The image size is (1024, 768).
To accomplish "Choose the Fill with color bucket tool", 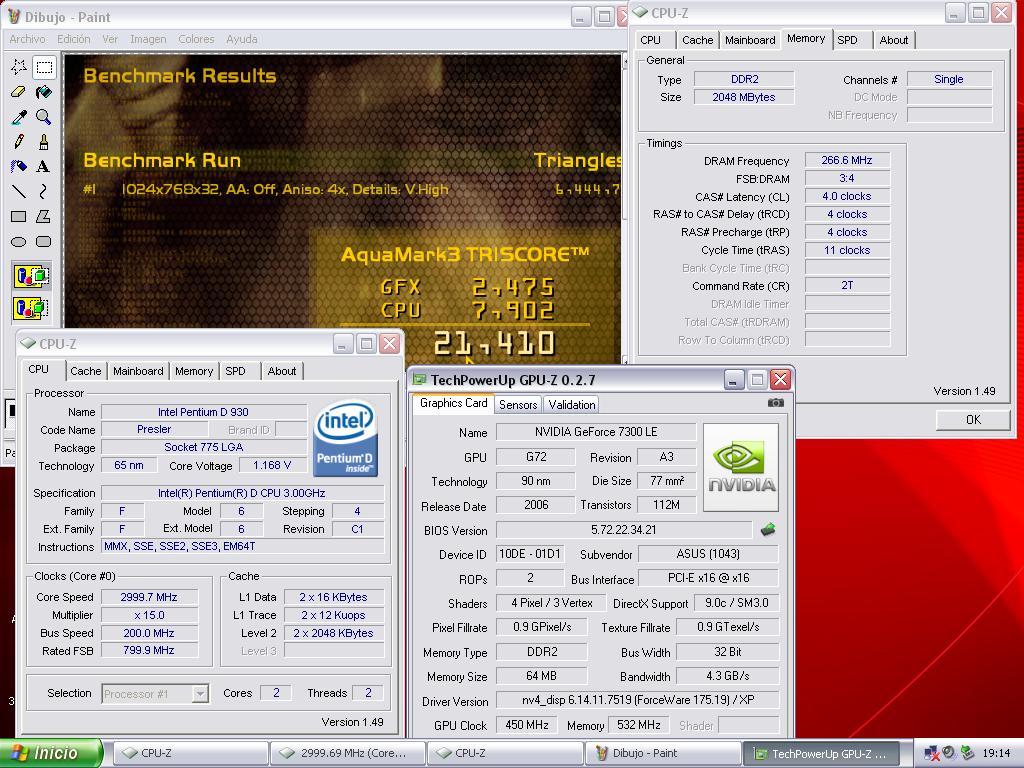I will 44,92.
